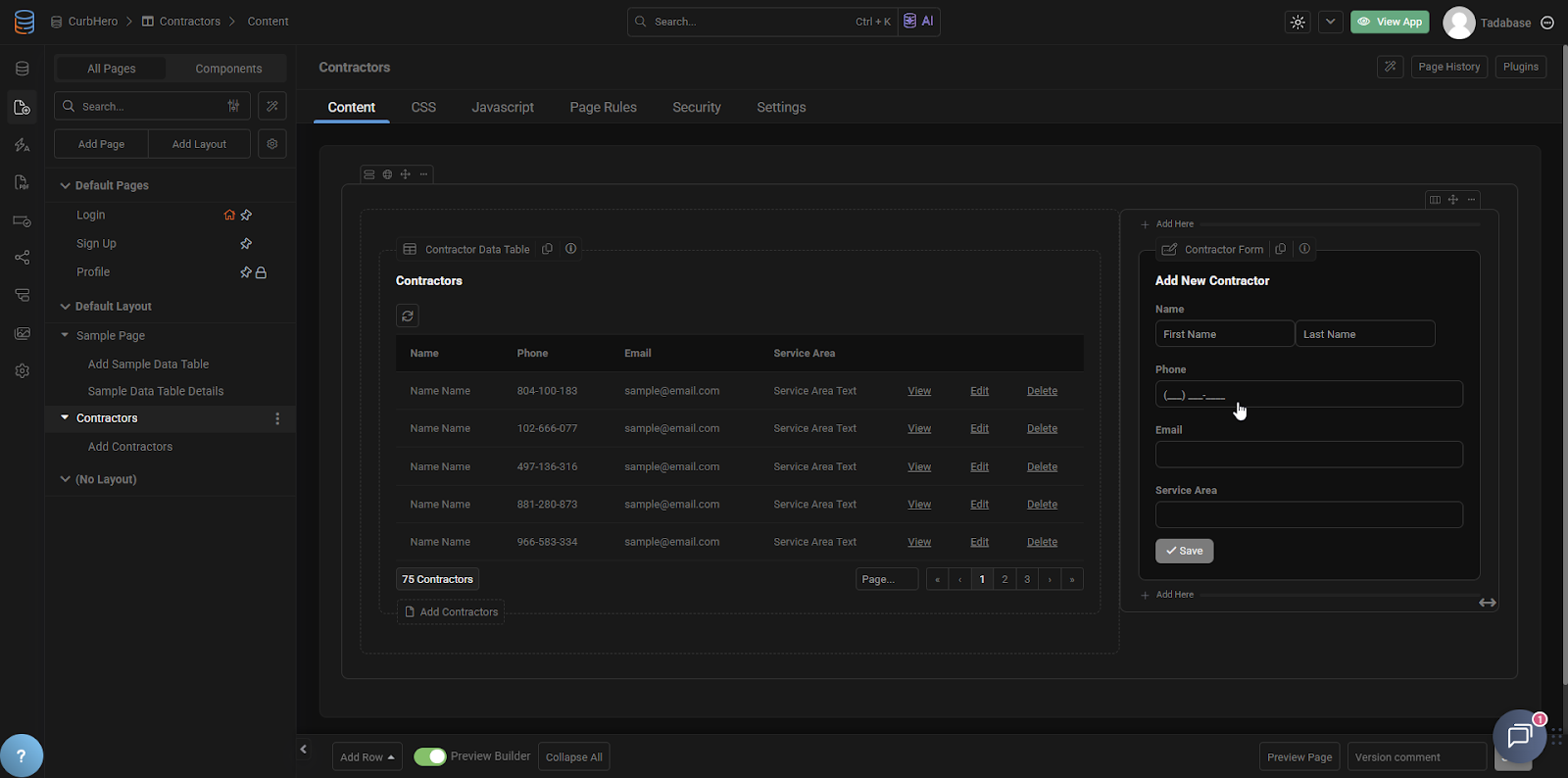Open the settings gear in the left sidebar
1568x778 pixels.
pos(22,371)
